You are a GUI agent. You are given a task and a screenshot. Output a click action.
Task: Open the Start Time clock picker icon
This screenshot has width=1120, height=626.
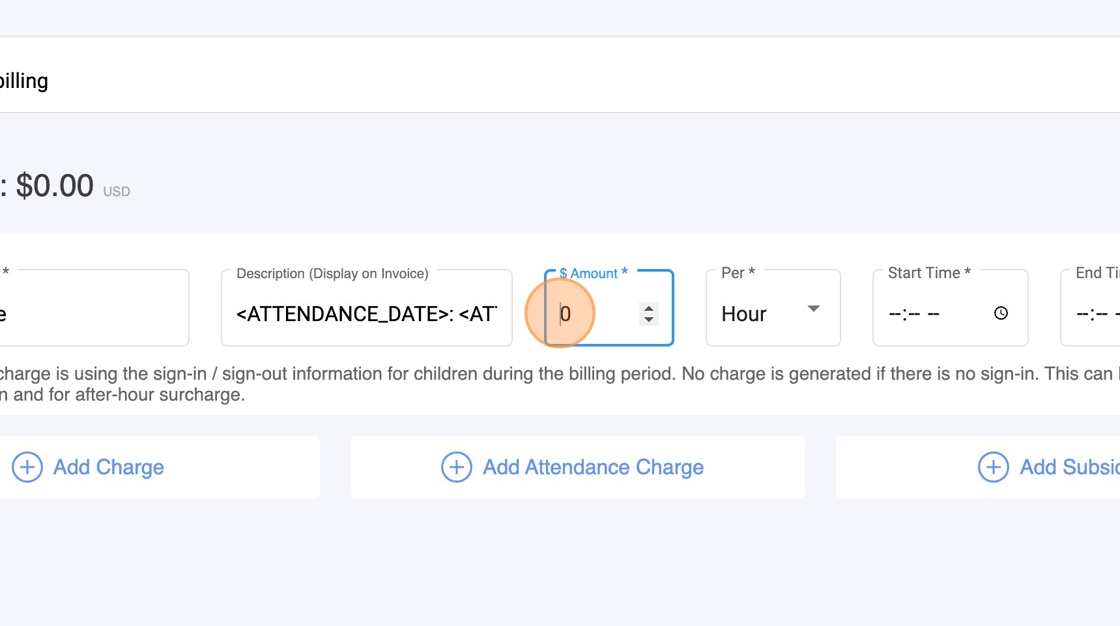(x=1001, y=313)
